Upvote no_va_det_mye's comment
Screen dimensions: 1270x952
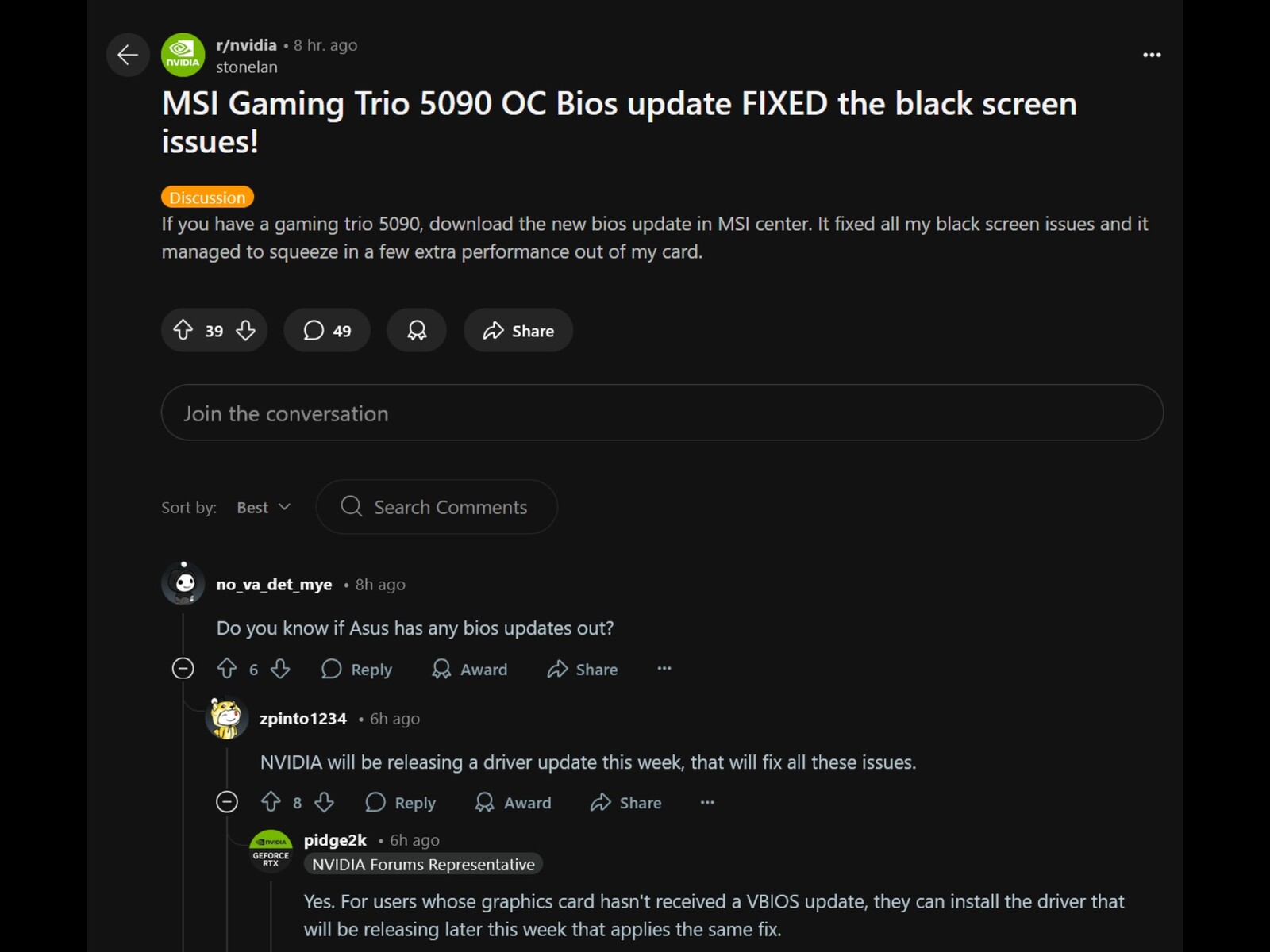pos(227,669)
